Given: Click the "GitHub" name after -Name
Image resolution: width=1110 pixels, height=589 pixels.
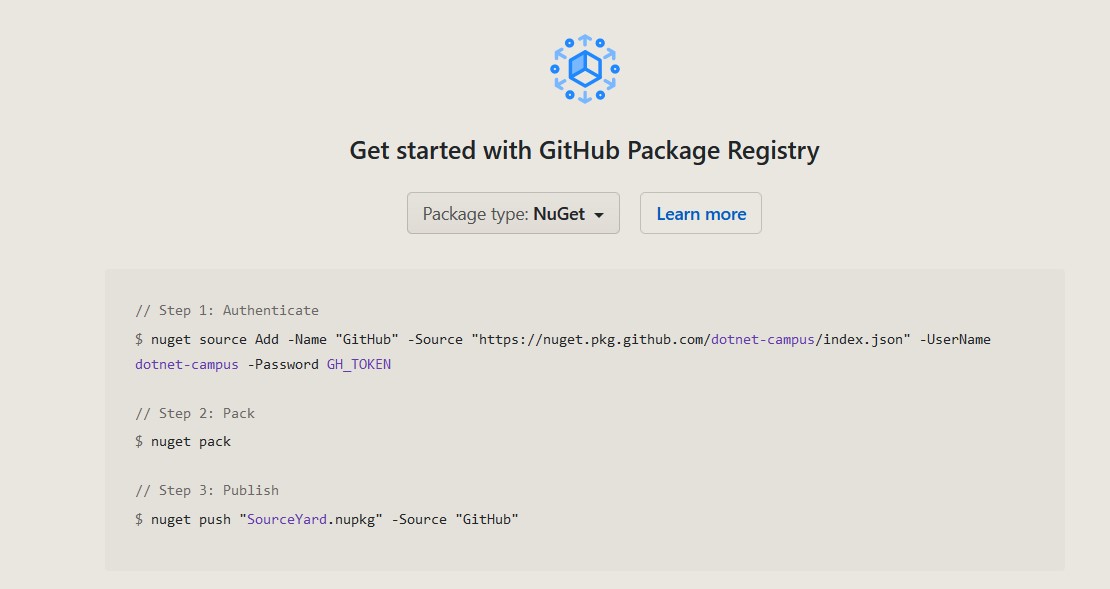Looking at the screenshot, I should [x=367, y=339].
